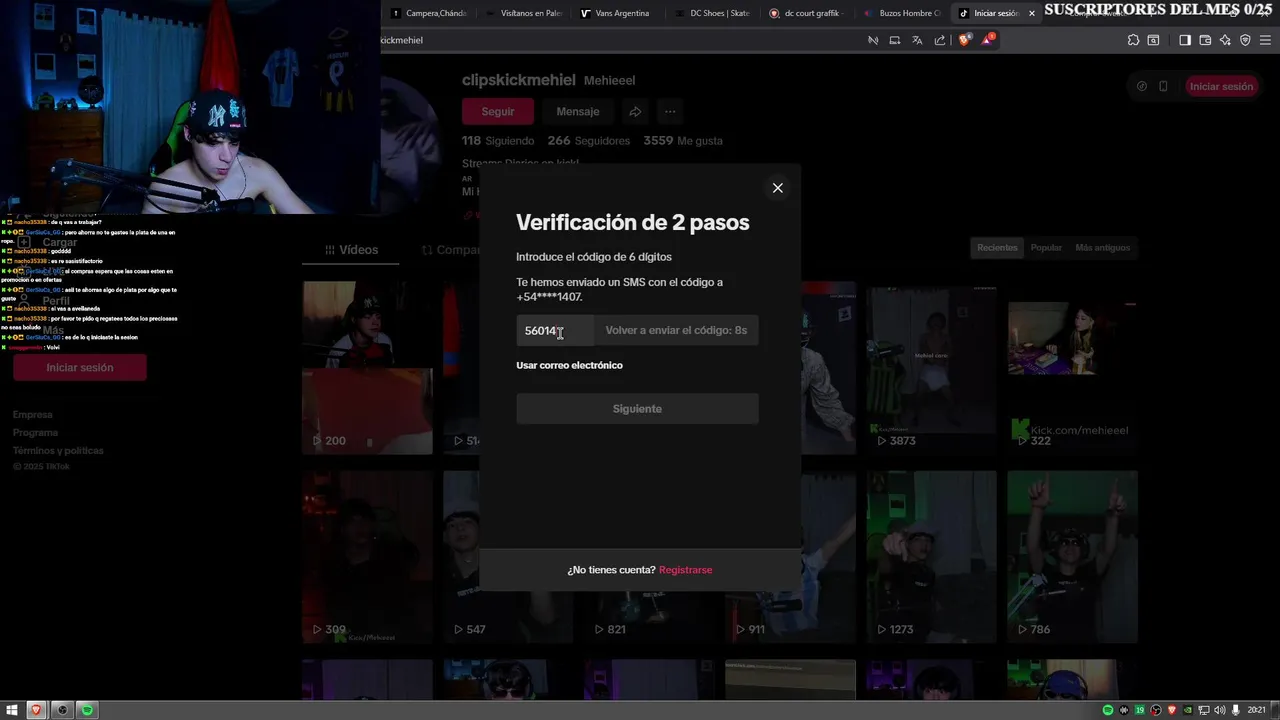Click the Seguir button on profile
This screenshot has width=1280, height=720.
(x=498, y=111)
